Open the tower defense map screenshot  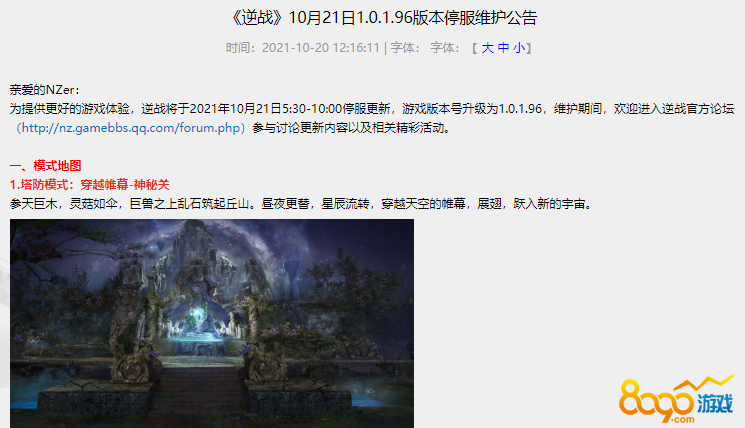(212, 323)
